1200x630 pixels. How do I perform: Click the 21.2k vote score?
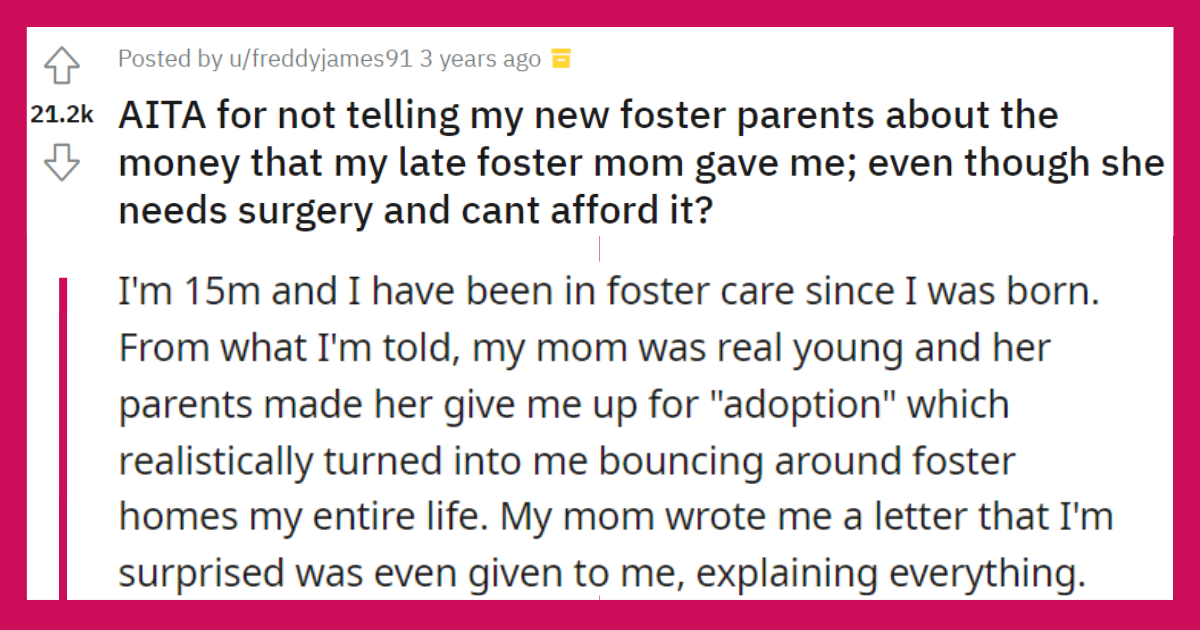(x=61, y=117)
